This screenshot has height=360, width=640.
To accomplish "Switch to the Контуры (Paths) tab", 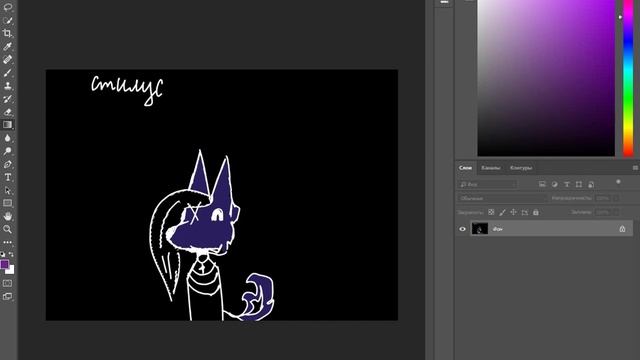I will (521, 168).
